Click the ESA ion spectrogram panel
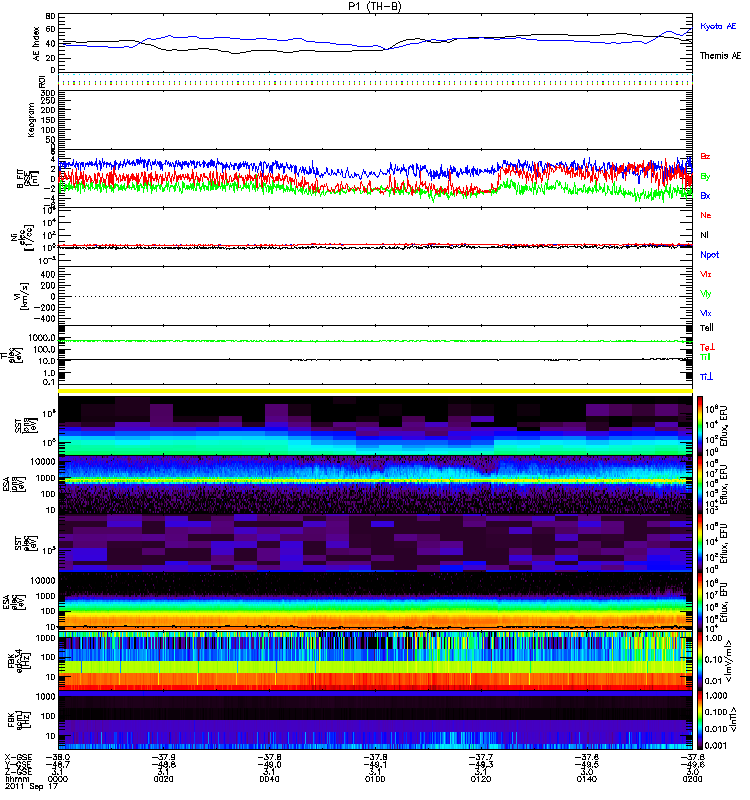750x800 pixels. 376,485
